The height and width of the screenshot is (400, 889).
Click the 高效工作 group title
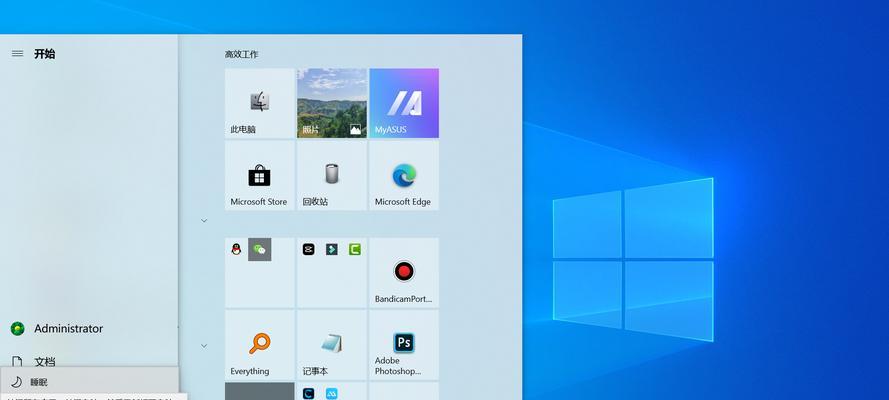(242, 54)
